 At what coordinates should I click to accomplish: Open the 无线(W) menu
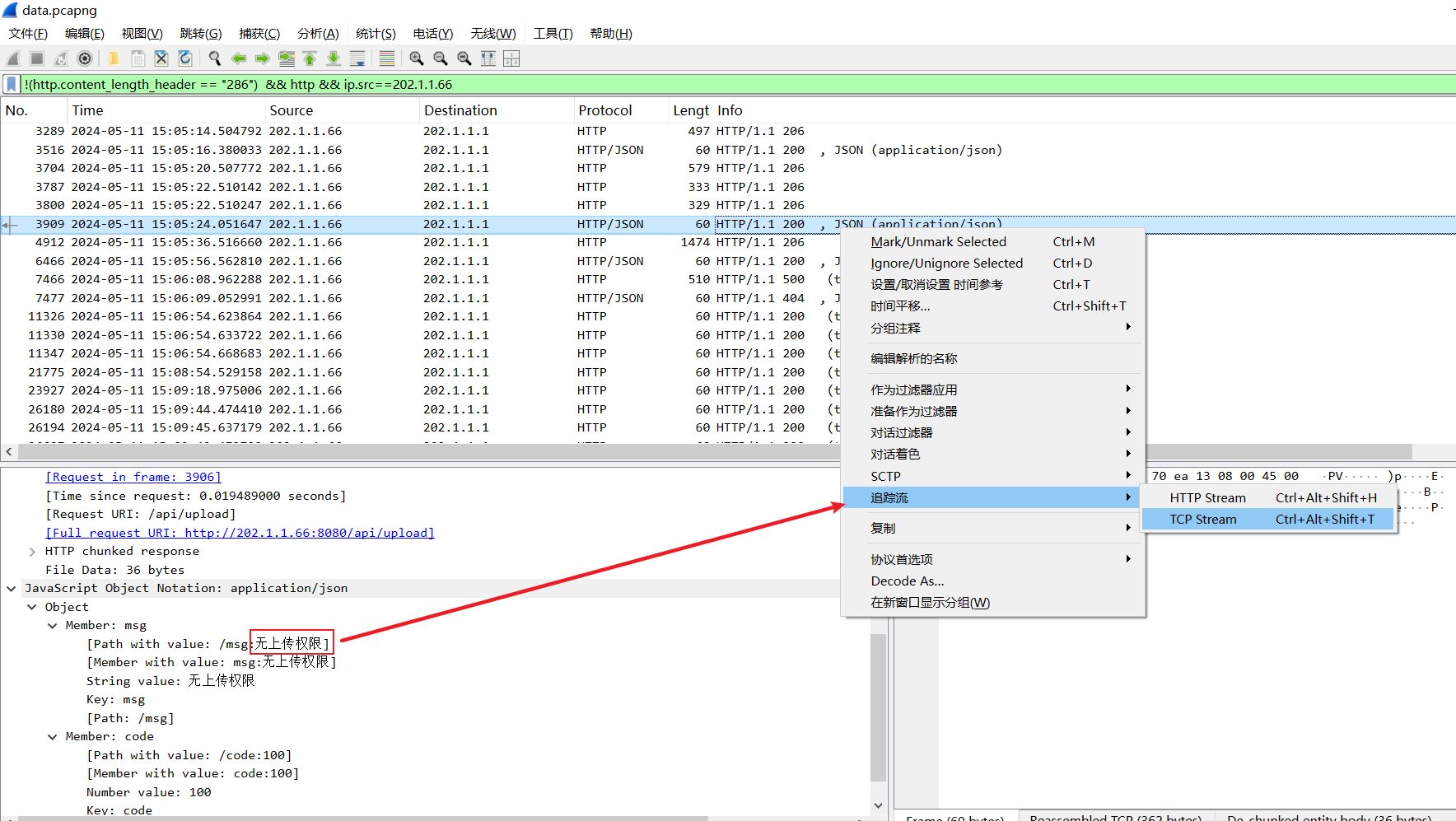click(x=493, y=34)
